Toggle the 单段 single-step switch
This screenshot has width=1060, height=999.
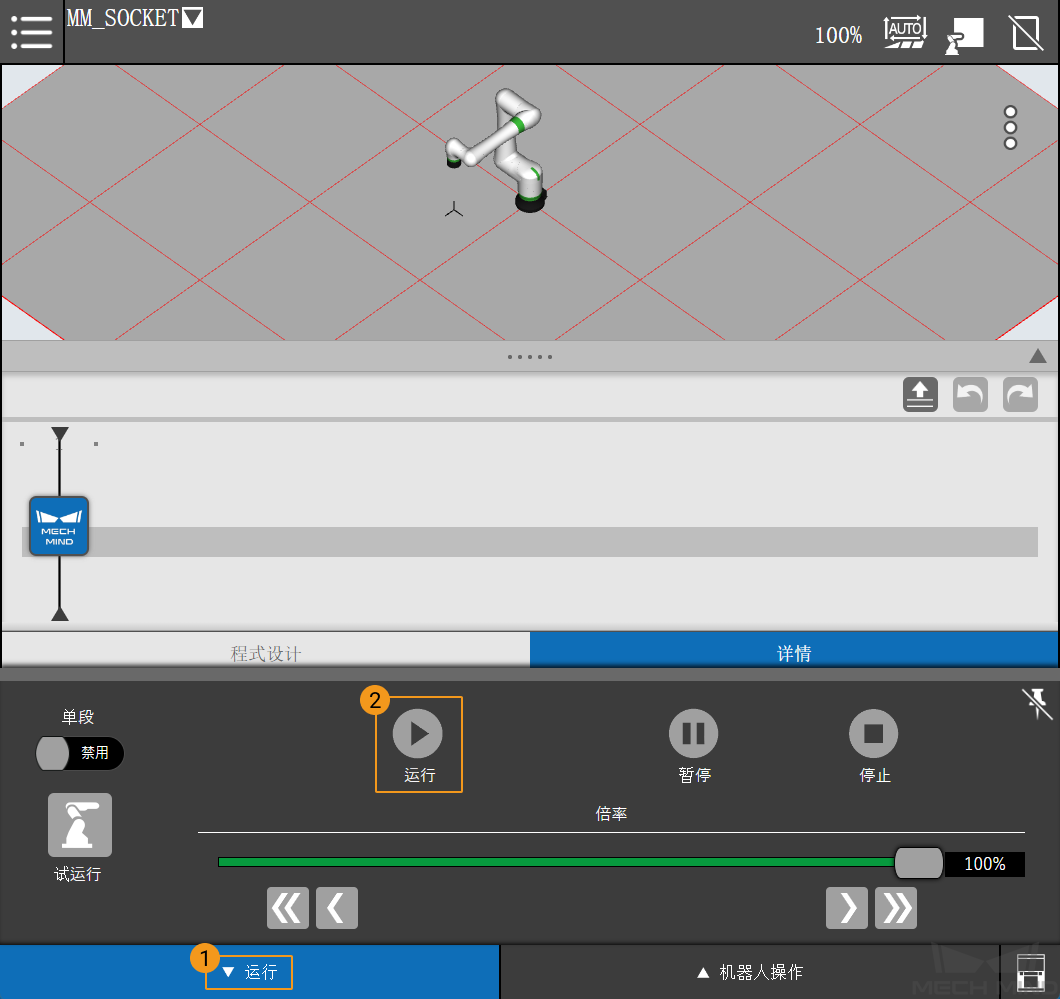pyautogui.click(x=80, y=753)
